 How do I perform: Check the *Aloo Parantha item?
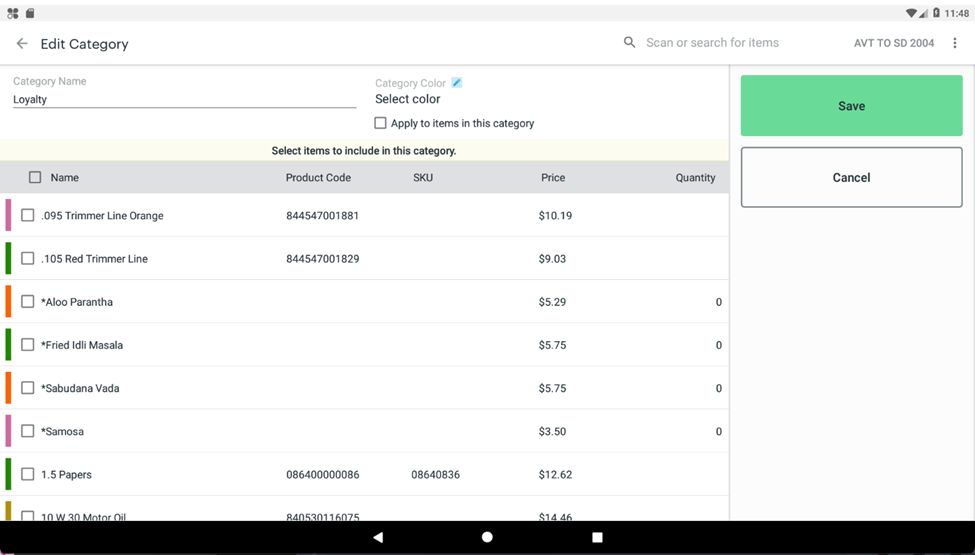(27, 301)
